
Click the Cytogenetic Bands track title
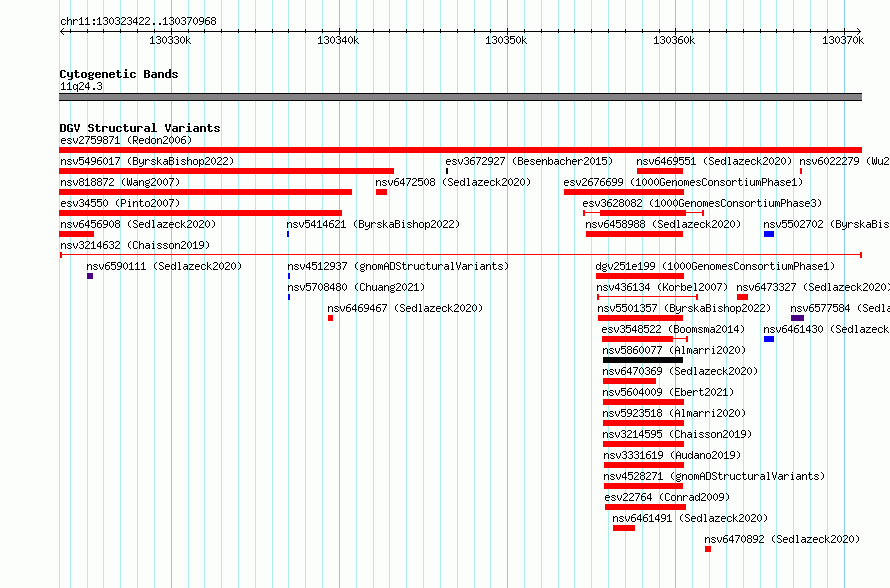click(119, 74)
